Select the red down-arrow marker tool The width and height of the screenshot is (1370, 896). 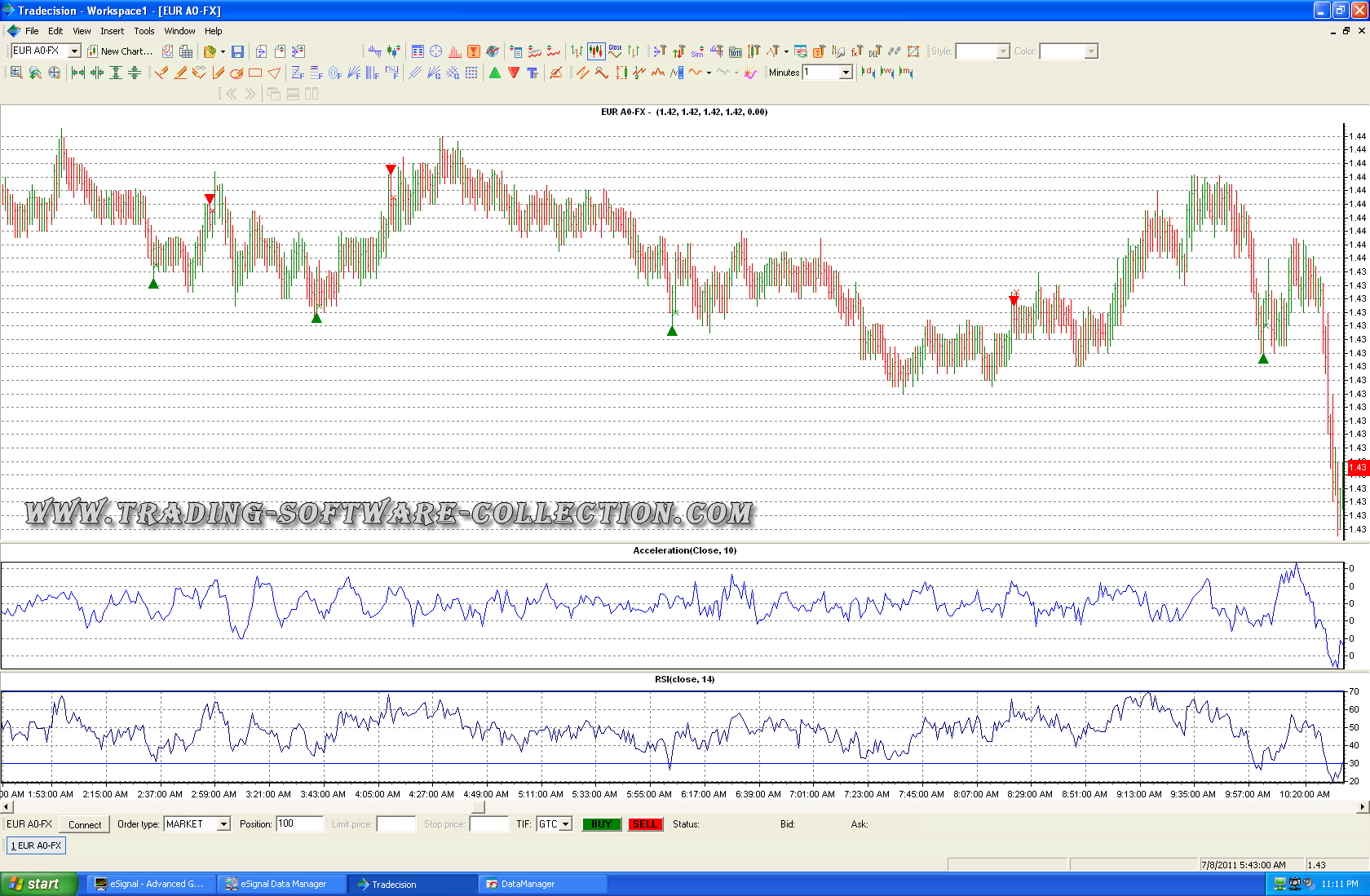click(x=514, y=73)
